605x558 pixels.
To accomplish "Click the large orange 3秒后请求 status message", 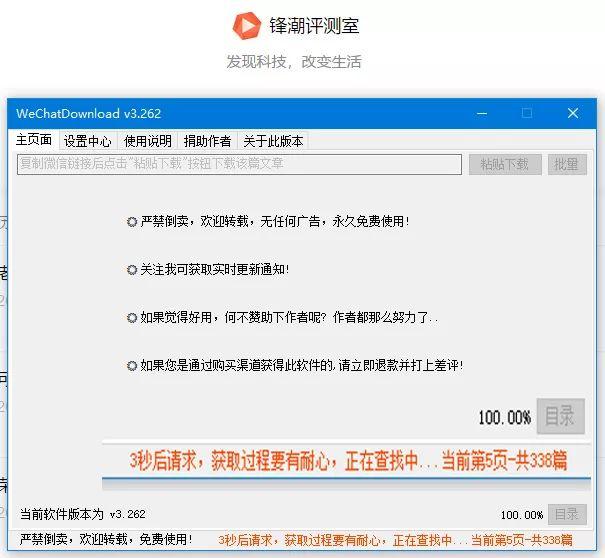I will 348,461.
